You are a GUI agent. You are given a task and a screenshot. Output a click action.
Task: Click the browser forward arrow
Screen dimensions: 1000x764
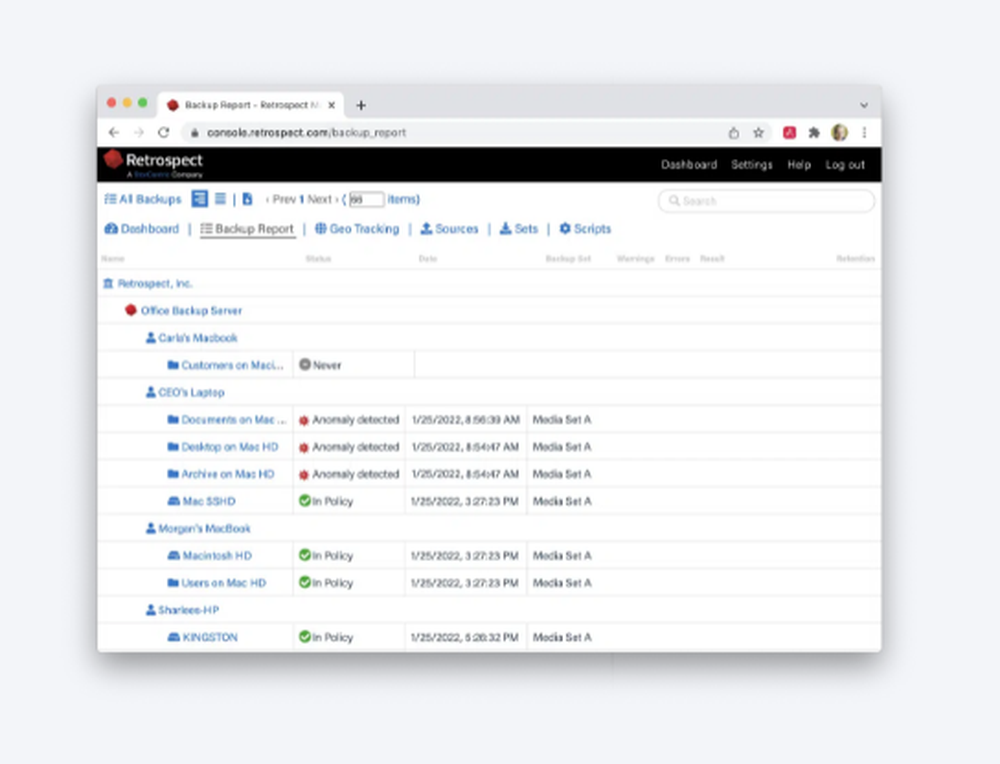[x=139, y=133]
